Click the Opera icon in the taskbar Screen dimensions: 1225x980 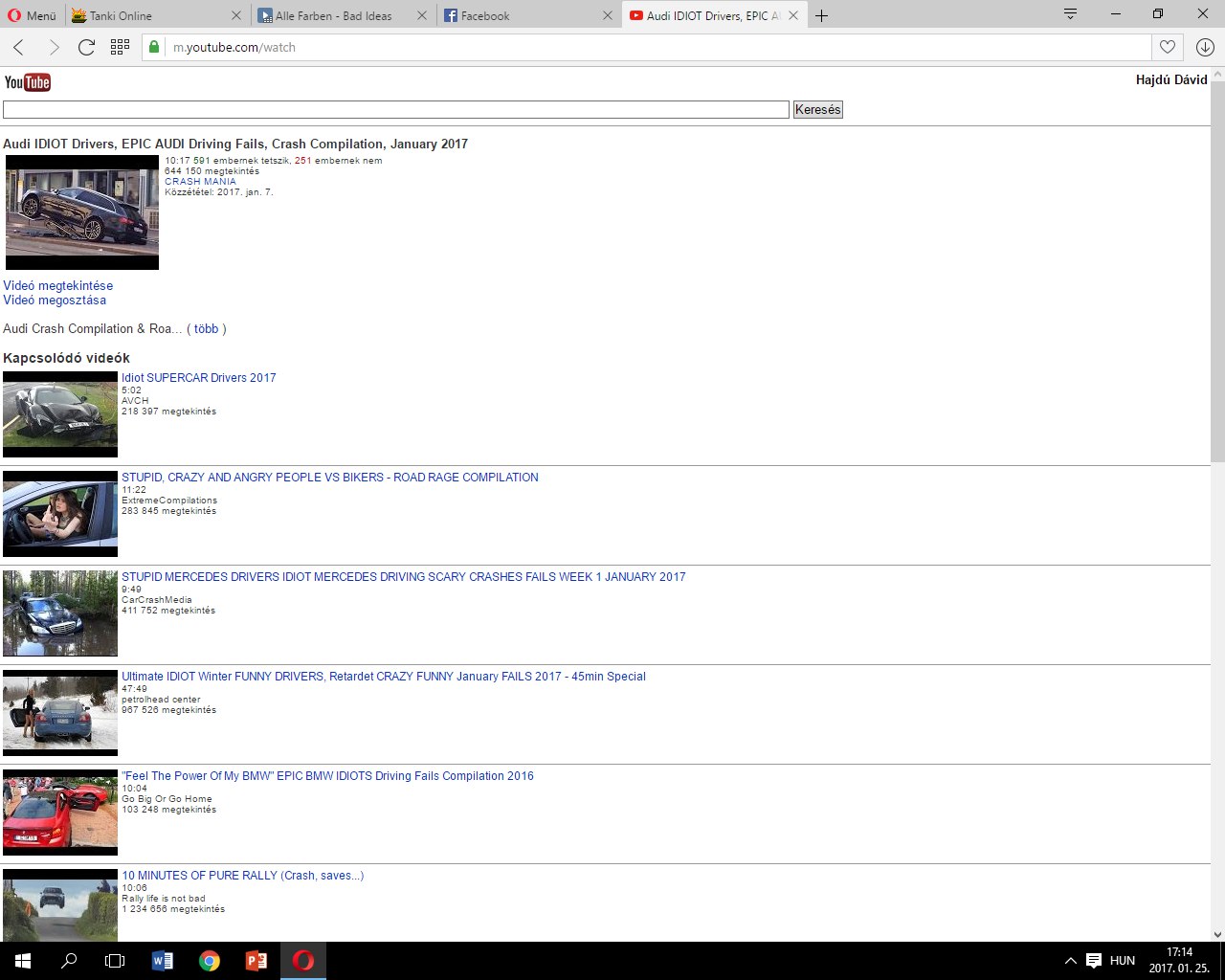303,961
